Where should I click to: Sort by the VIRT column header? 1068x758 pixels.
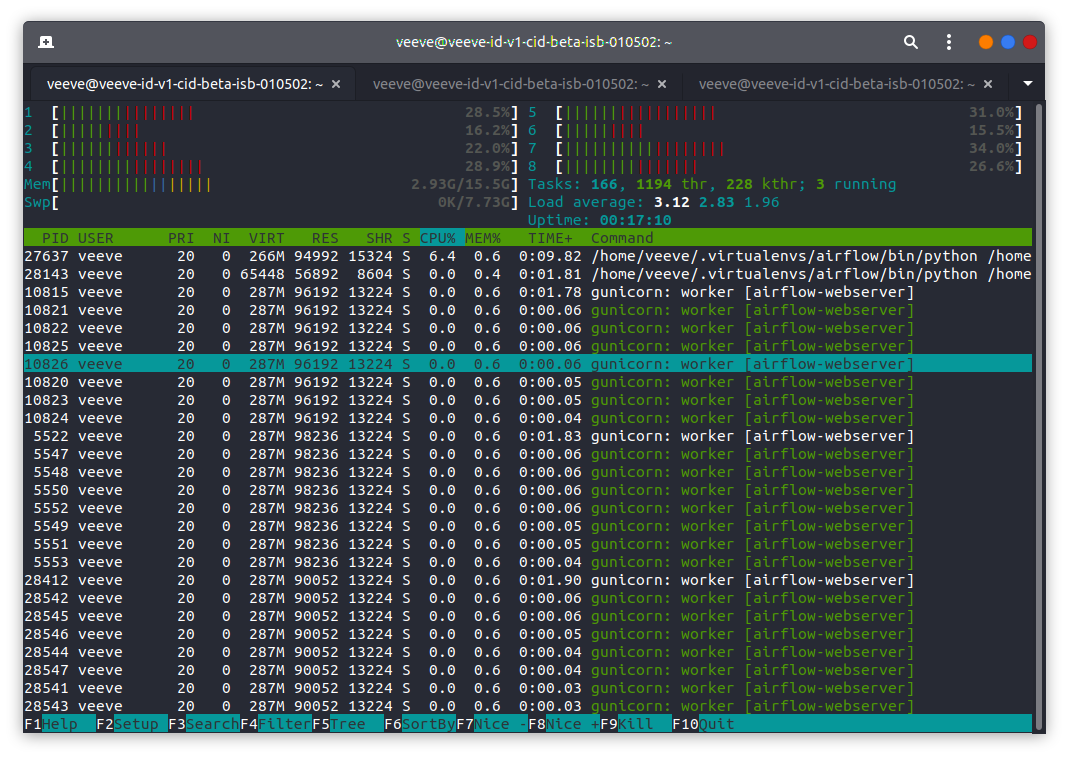(x=266, y=238)
